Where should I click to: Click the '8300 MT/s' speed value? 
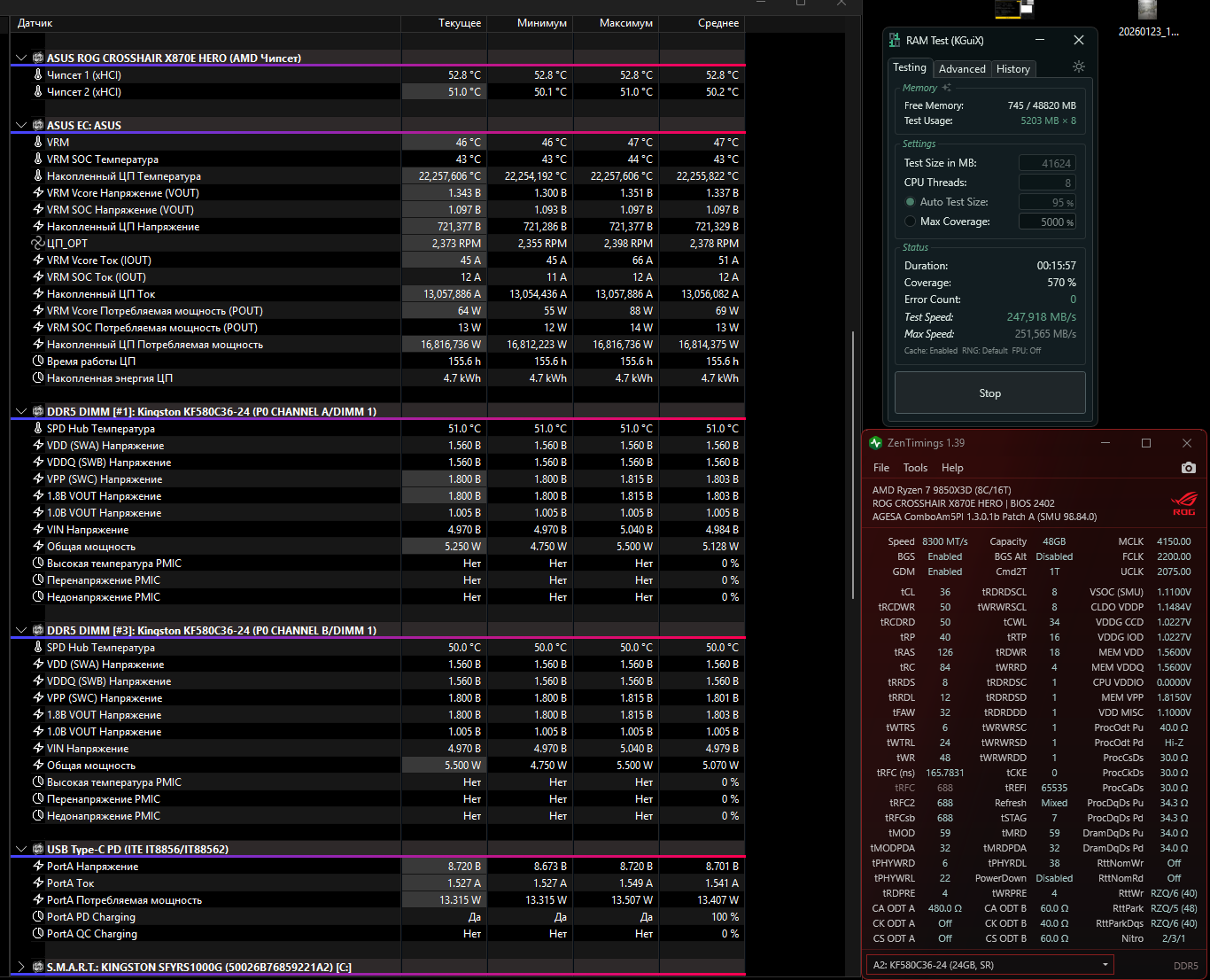coord(945,541)
